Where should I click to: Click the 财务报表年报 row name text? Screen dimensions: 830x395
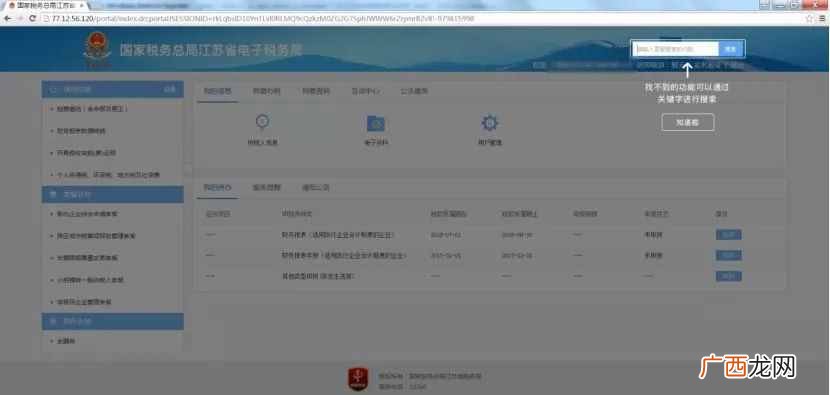coord(344,255)
